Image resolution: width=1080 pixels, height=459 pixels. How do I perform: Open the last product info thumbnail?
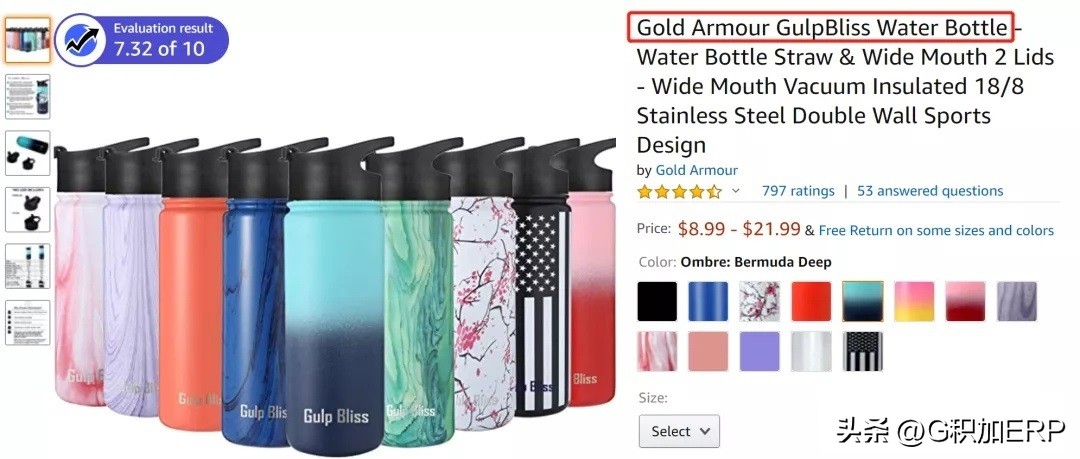tap(28, 323)
